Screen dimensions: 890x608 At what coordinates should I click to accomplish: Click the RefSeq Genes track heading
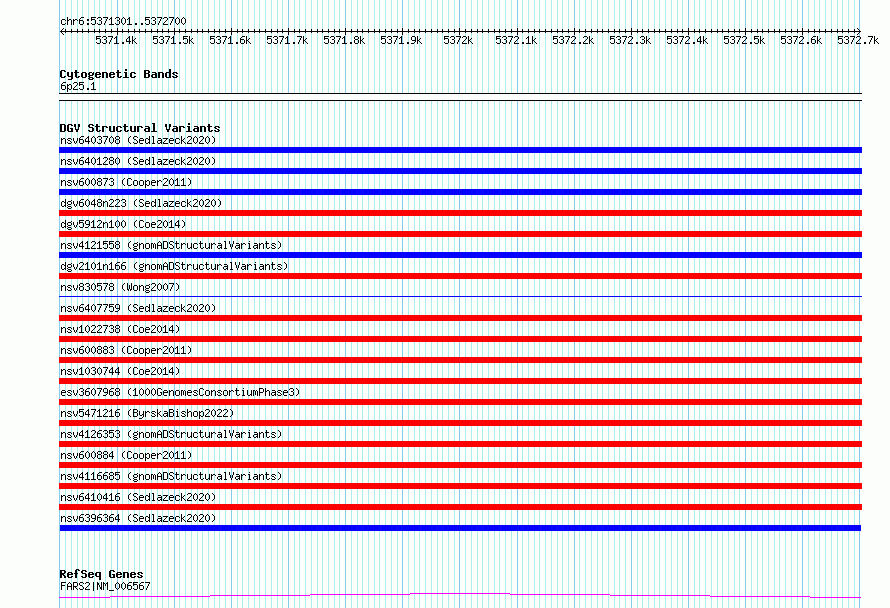(101, 574)
